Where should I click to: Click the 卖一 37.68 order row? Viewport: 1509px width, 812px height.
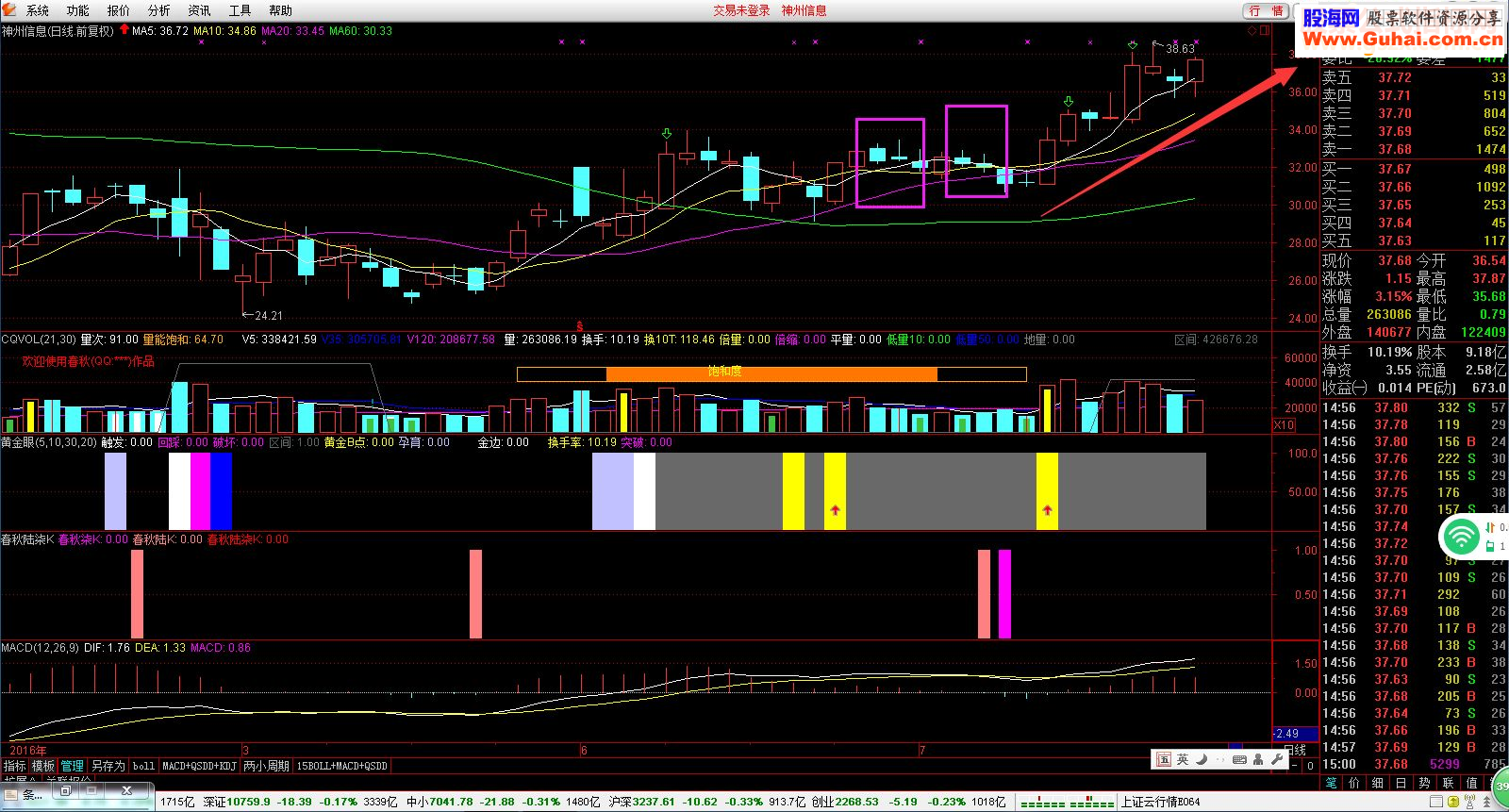(1414, 149)
